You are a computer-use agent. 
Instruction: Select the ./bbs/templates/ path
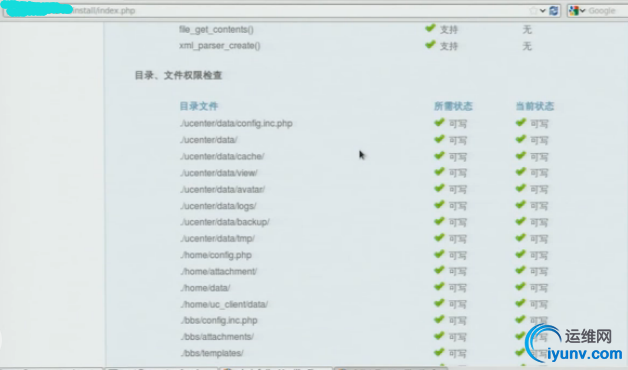(211, 353)
